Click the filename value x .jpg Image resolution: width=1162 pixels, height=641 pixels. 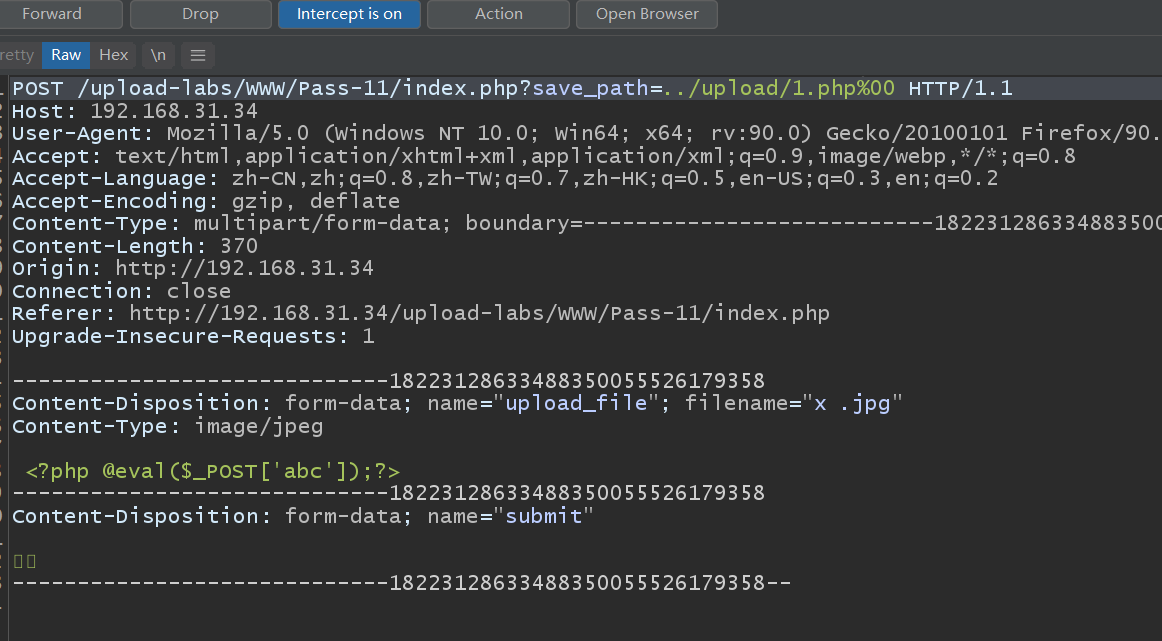(x=852, y=403)
